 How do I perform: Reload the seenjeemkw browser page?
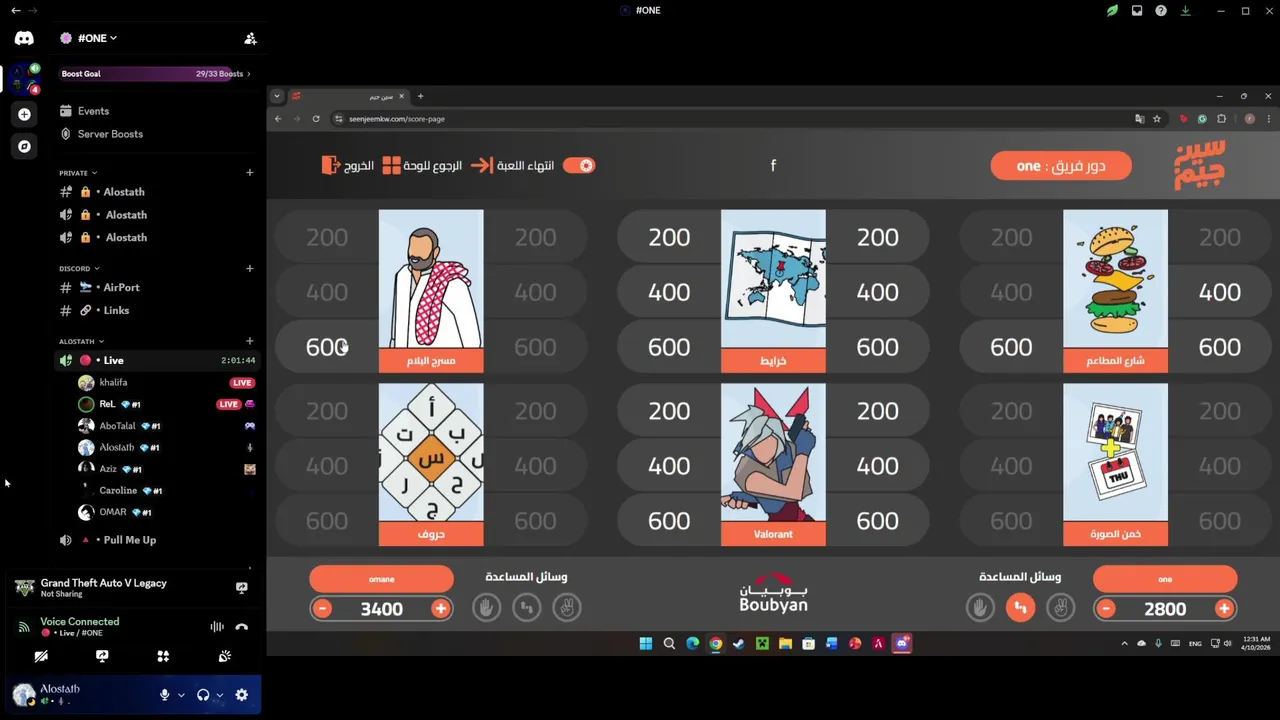click(x=316, y=119)
